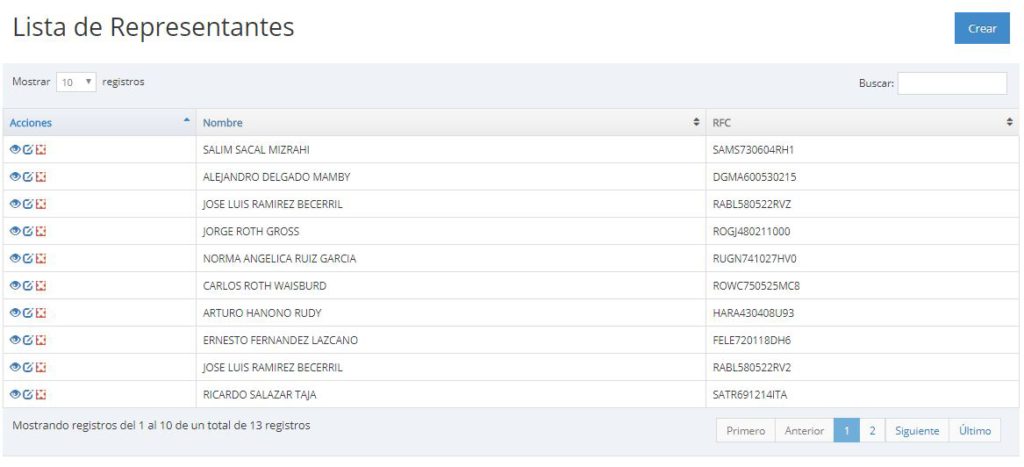Sort table by RFC column

point(862,123)
